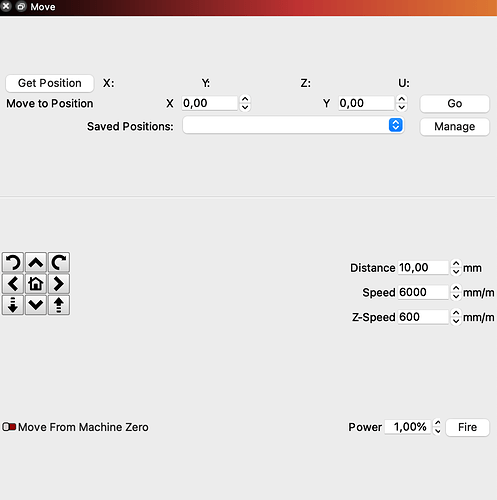This screenshot has width=497, height=500.
Task: Click the Get Position button
Action: tap(50, 83)
